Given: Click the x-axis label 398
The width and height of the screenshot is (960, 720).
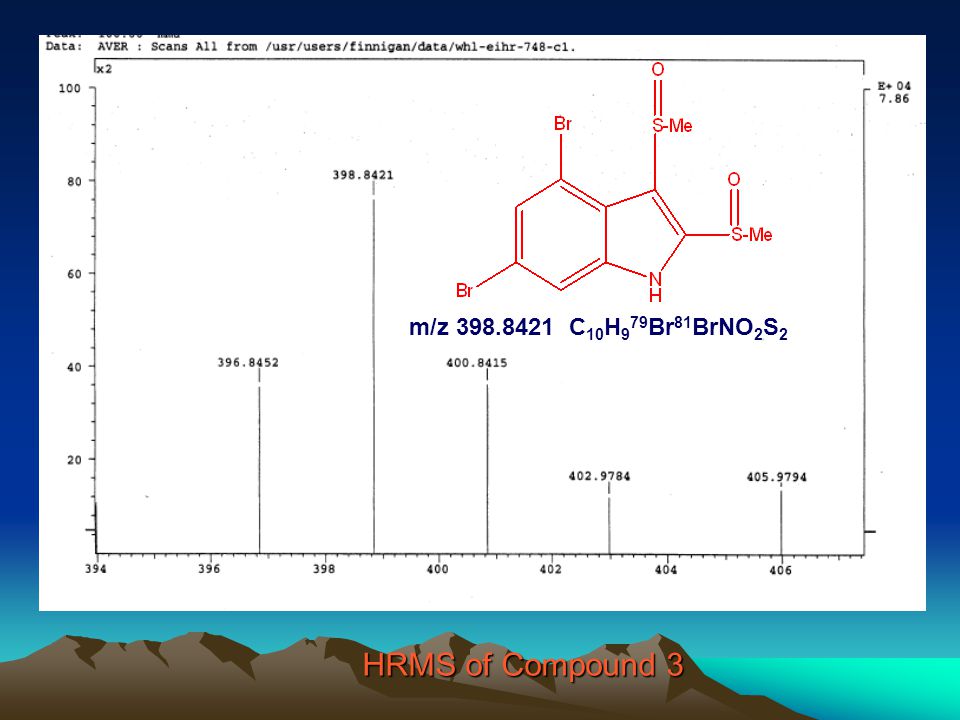Looking at the screenshot, I should (x=324, y=569).
